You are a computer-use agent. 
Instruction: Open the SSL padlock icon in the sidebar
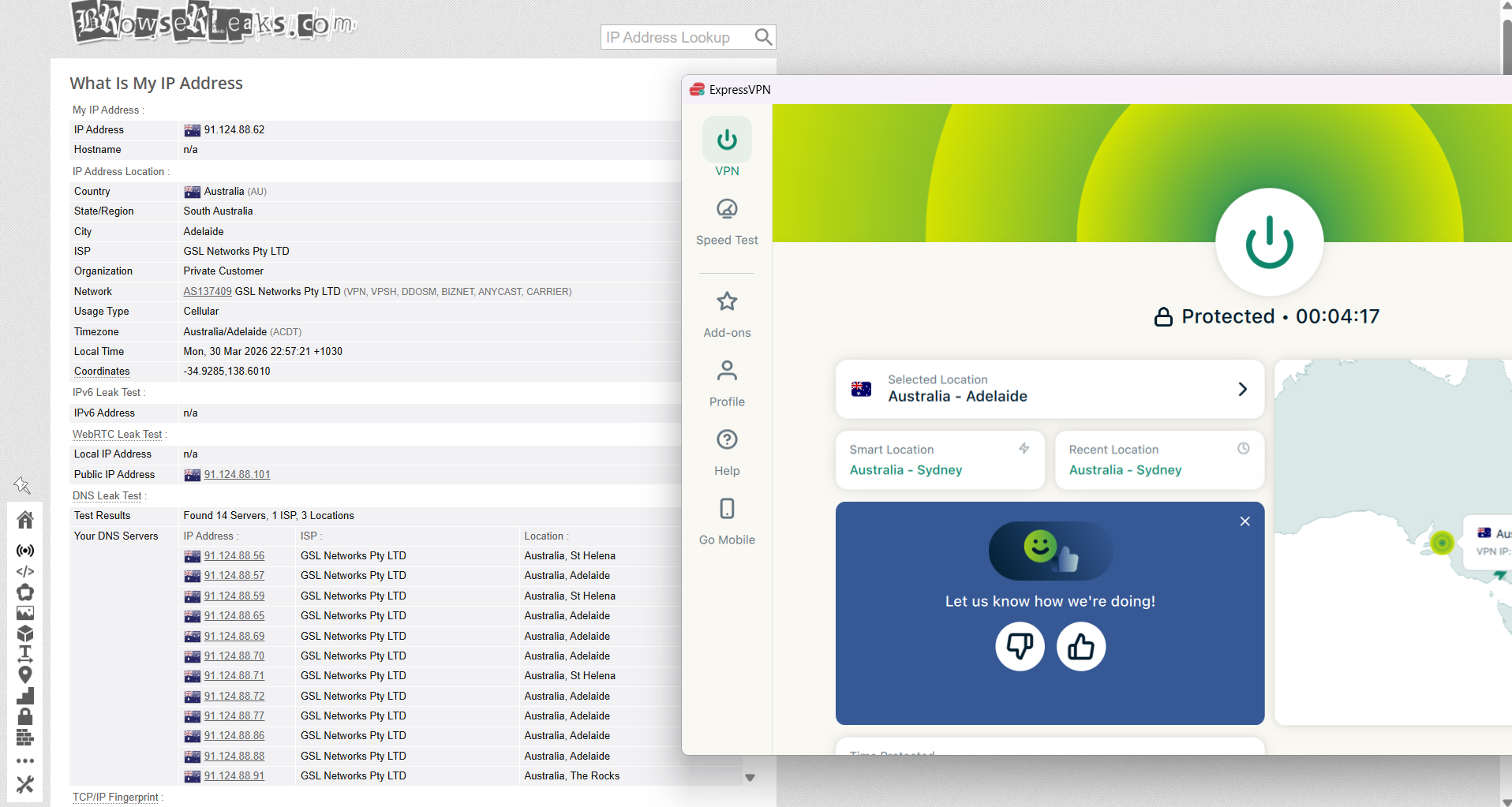tap(25, 716)
